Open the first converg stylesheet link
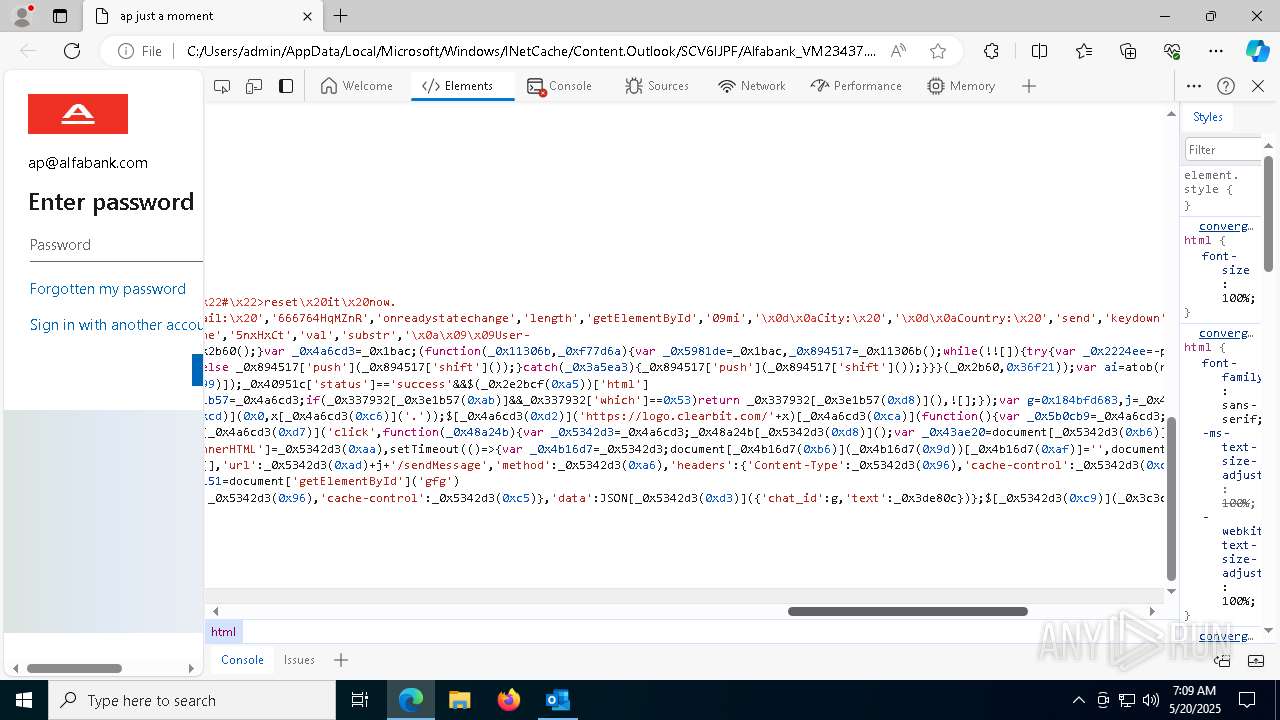The height and width of the screenshot is (720, 1280). pos(1226,226)
